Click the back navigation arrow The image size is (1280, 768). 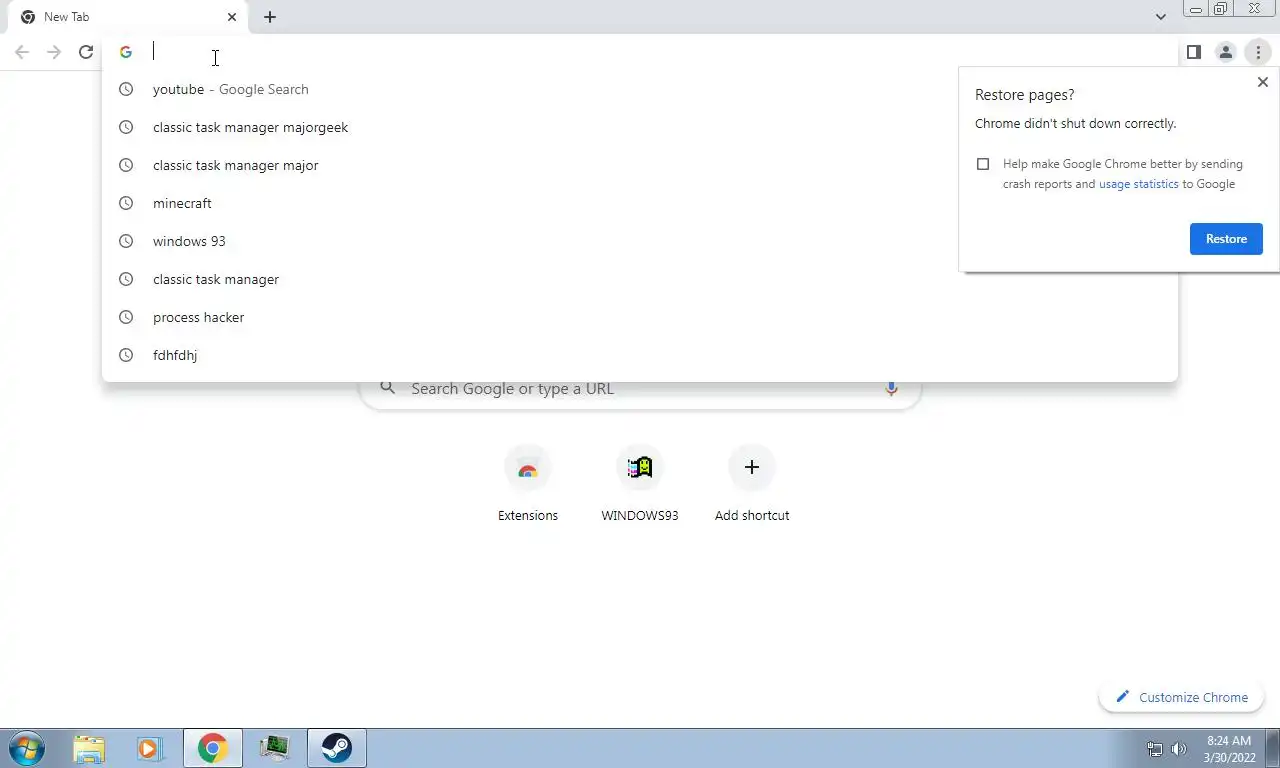tap(22, 52)
